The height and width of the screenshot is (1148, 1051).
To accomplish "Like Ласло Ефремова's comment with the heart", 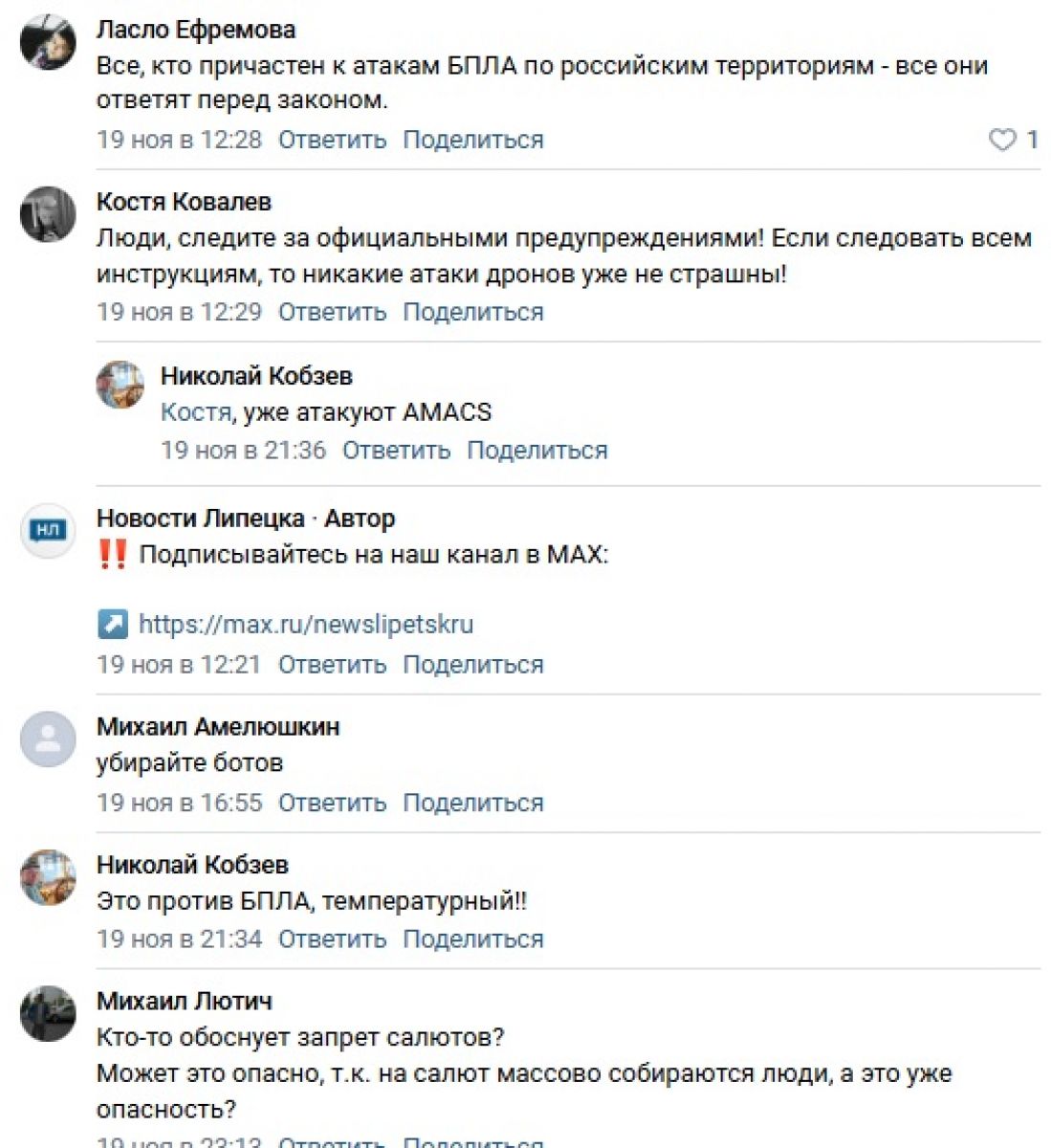I will [x=1001, y=141].
